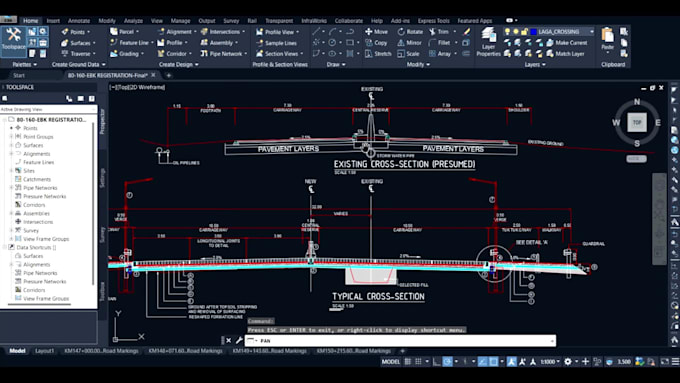The height and width of the screenshot is (383, 680).
Task: Select the Array tool
Action: 440,54
